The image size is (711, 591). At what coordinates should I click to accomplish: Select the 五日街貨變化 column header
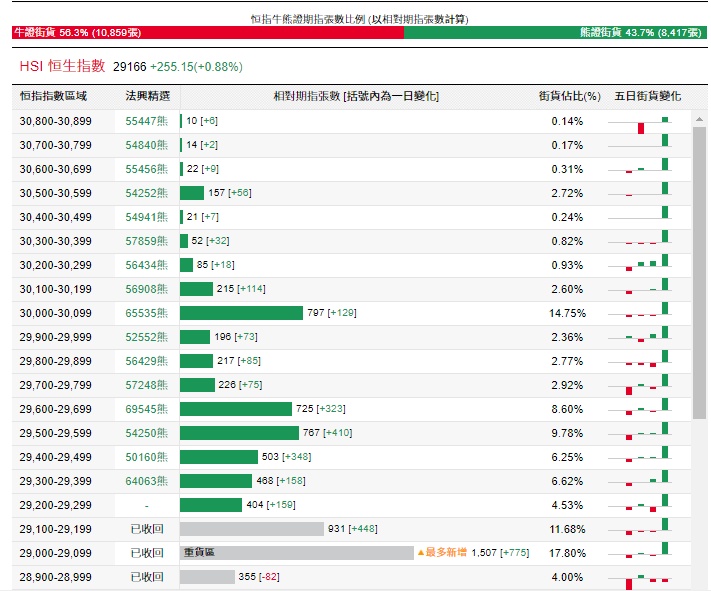[x=648, y=96]
